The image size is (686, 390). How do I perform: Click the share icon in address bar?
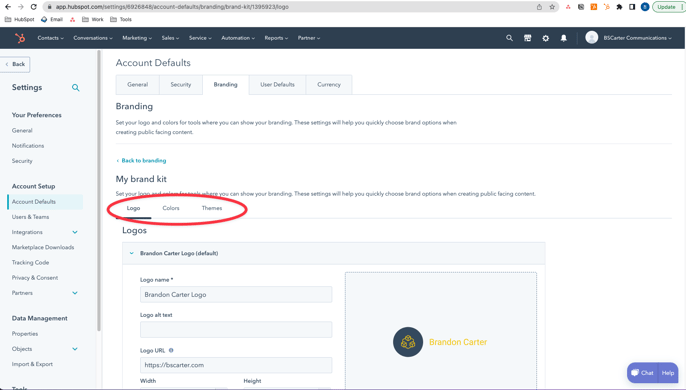539,7
